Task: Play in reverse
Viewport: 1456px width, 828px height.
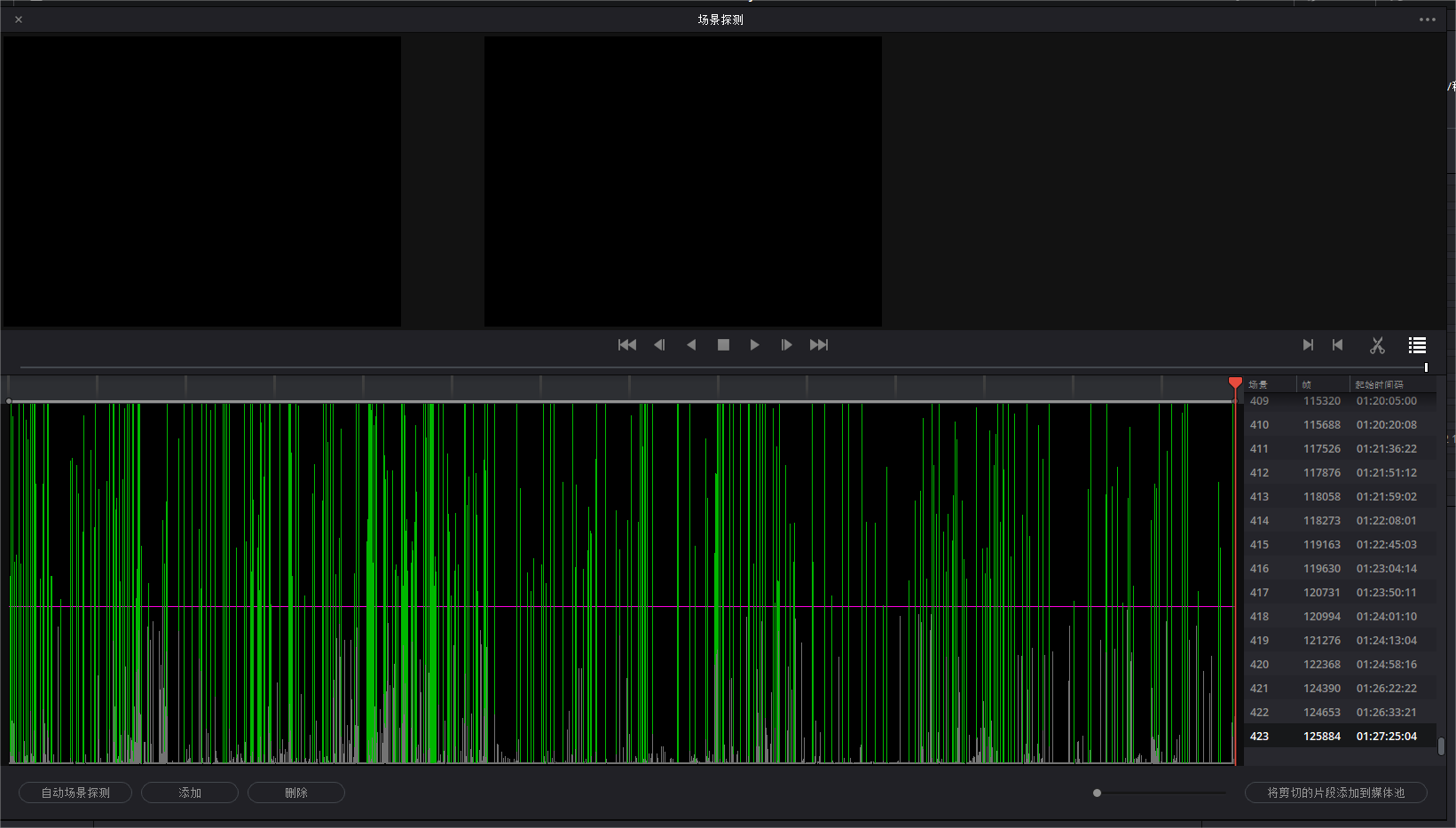Action: tap(691, 345)
